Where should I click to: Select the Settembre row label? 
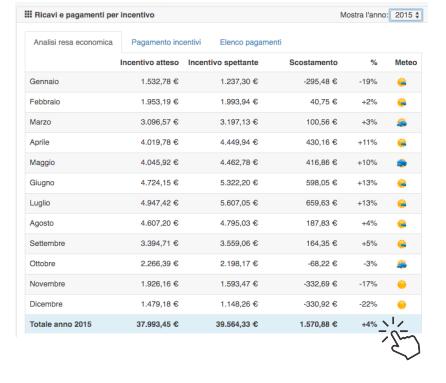[x=47, y=243]
